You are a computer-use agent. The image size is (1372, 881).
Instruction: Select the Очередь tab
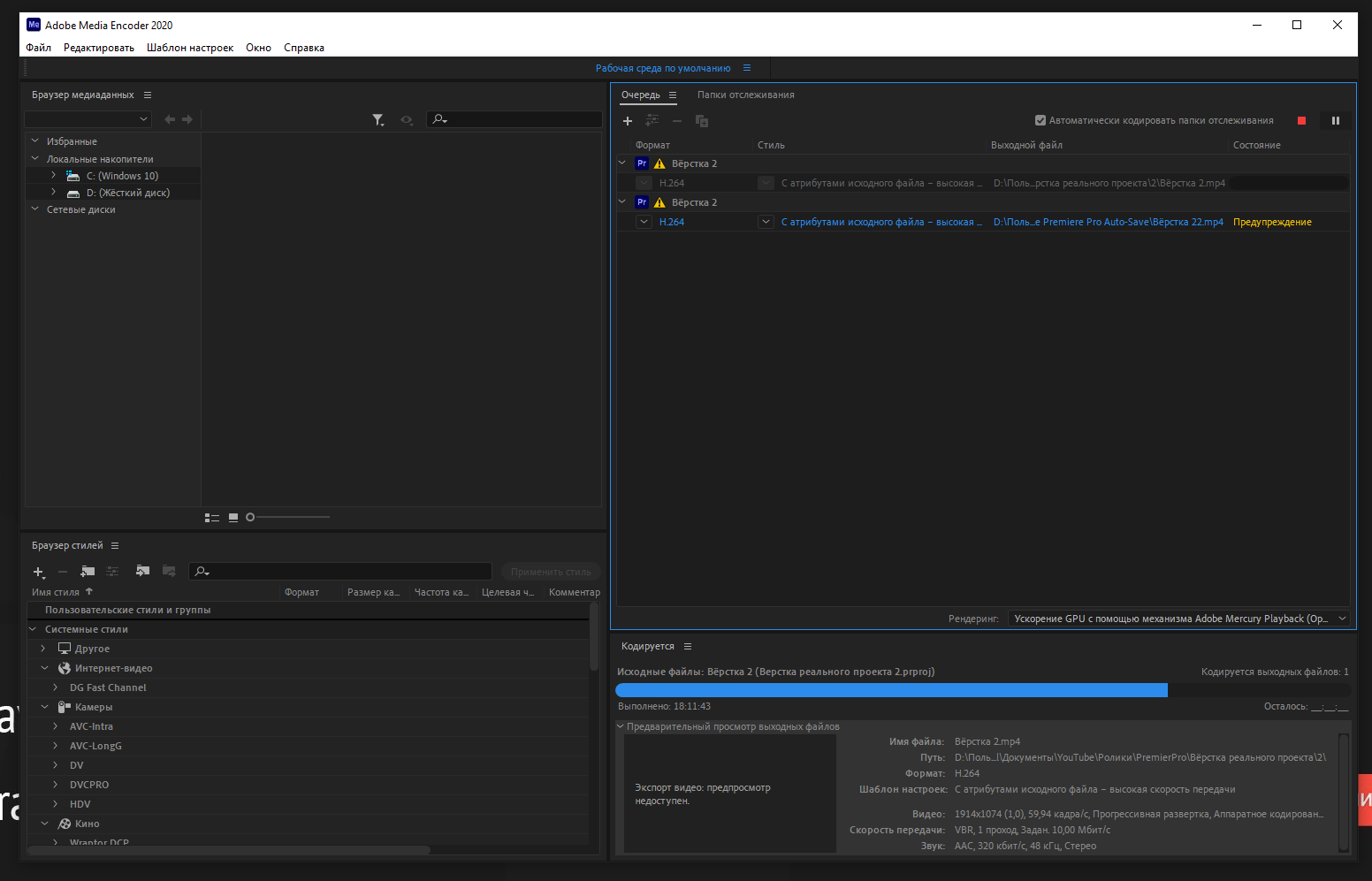pos(640,95)
